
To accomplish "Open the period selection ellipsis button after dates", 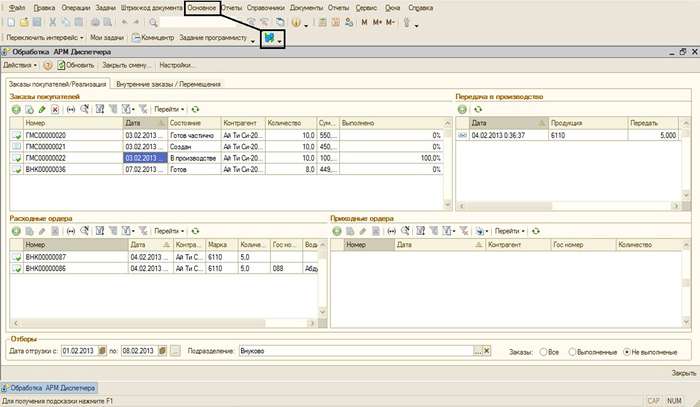I will (175, 351).
